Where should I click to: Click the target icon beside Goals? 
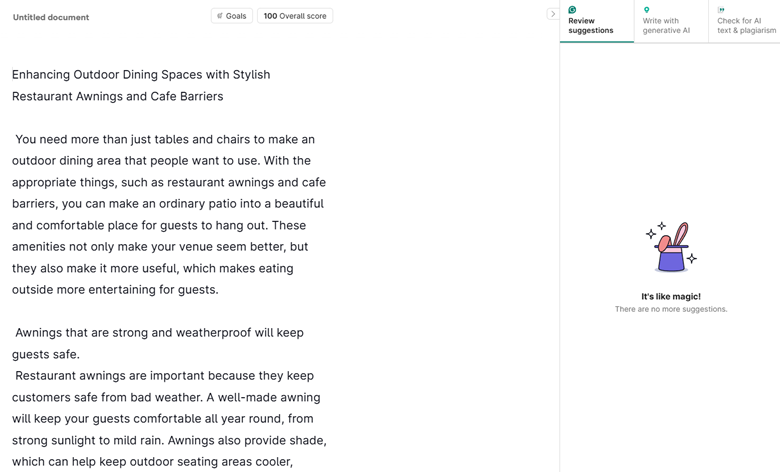(220, 16)
